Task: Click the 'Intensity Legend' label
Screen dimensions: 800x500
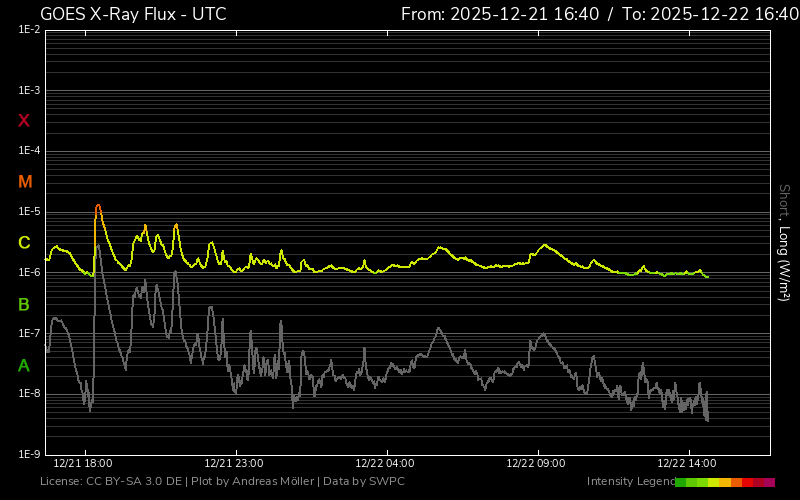Action: tap(631, 482)
